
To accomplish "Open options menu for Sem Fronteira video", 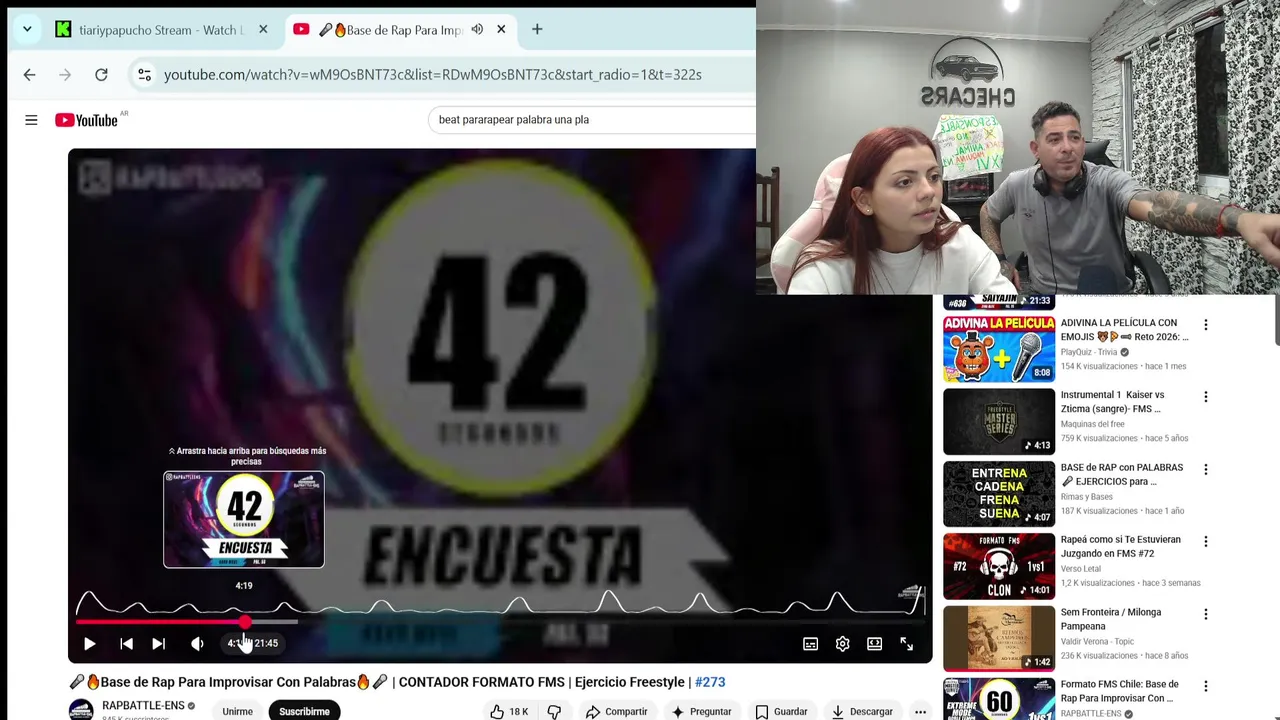I will (x=1206, y=614).
